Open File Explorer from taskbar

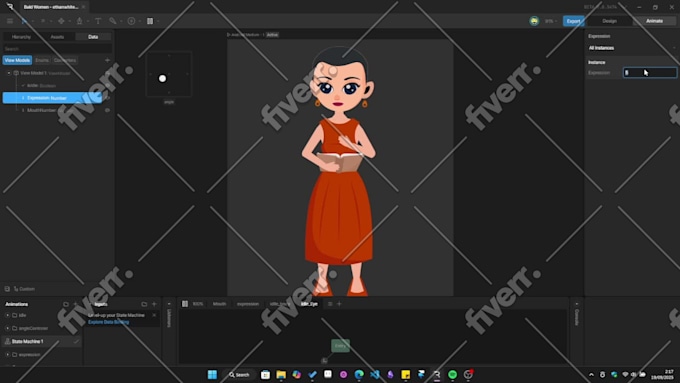281,374
